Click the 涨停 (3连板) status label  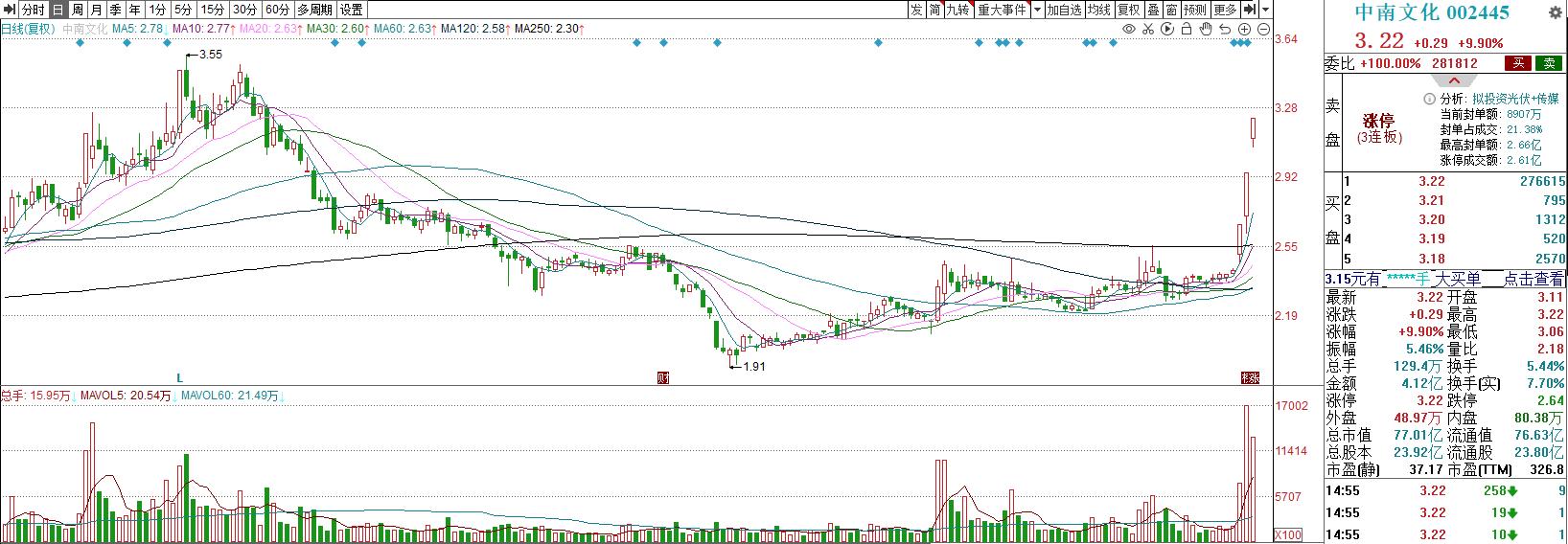click(x=1379, y=129)
